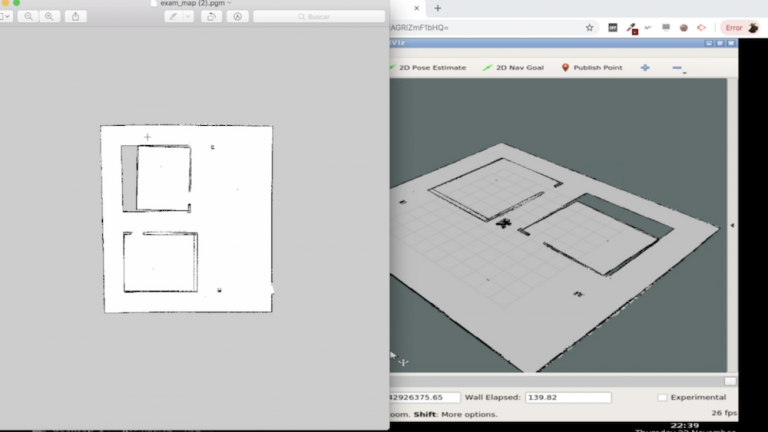Open the Share menu in Preview
The image size is (768, 432).
point(75,16)
